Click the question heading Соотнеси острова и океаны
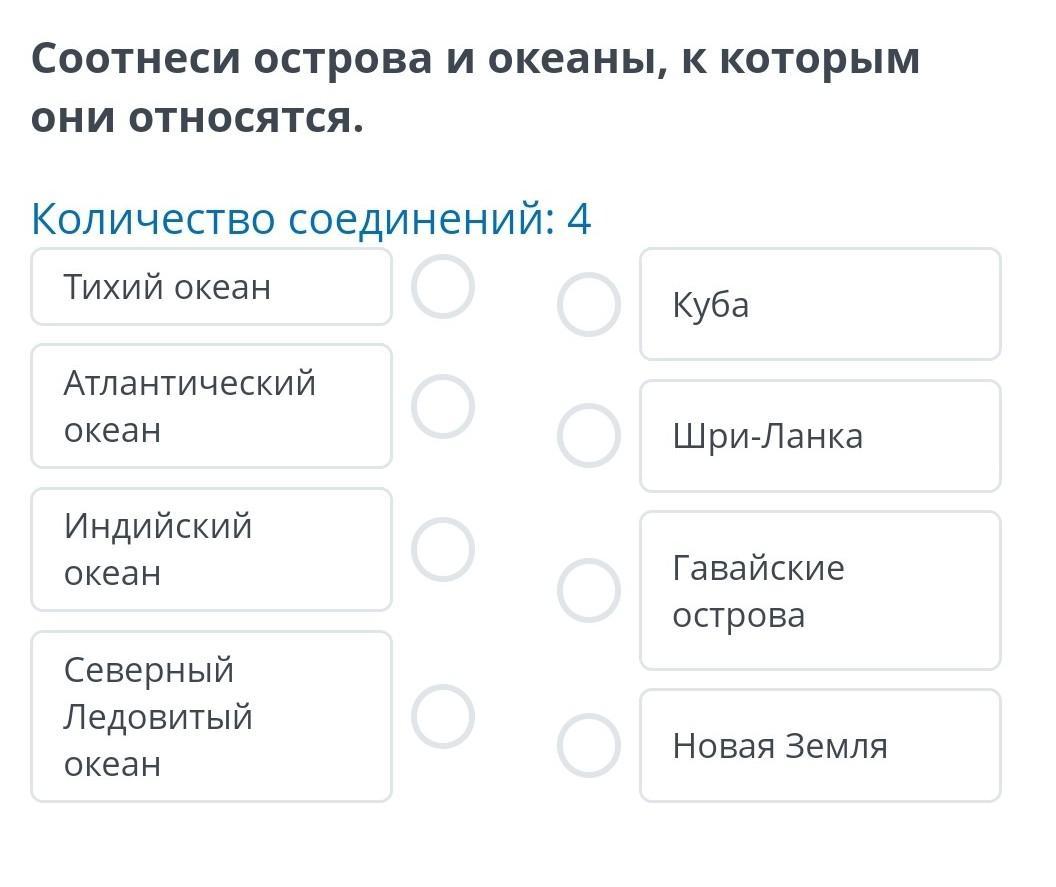Image resolution: width=1056 pixels, height=887 pixels. [x=475, y=88]
